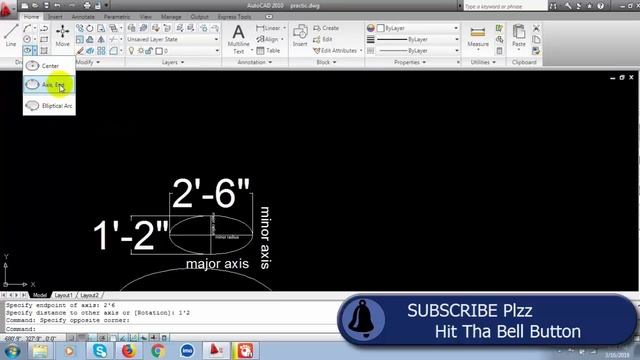This screenshot has width=640, height=360.
Task: Open the Layout2 tab
Action: coord(89,295)
